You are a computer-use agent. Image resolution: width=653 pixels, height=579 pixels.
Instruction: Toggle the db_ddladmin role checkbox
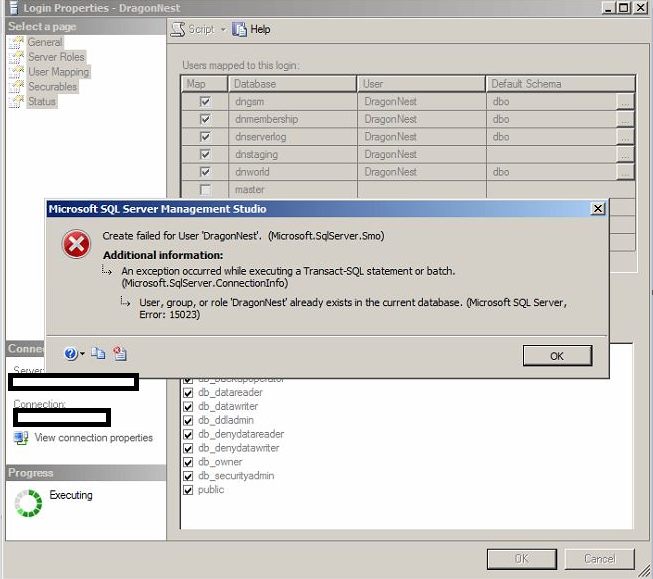pos(188,421)
